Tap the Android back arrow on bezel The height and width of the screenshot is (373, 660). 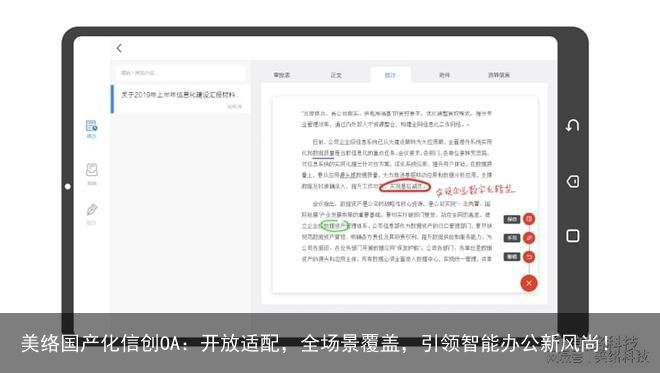pos(572,125)
